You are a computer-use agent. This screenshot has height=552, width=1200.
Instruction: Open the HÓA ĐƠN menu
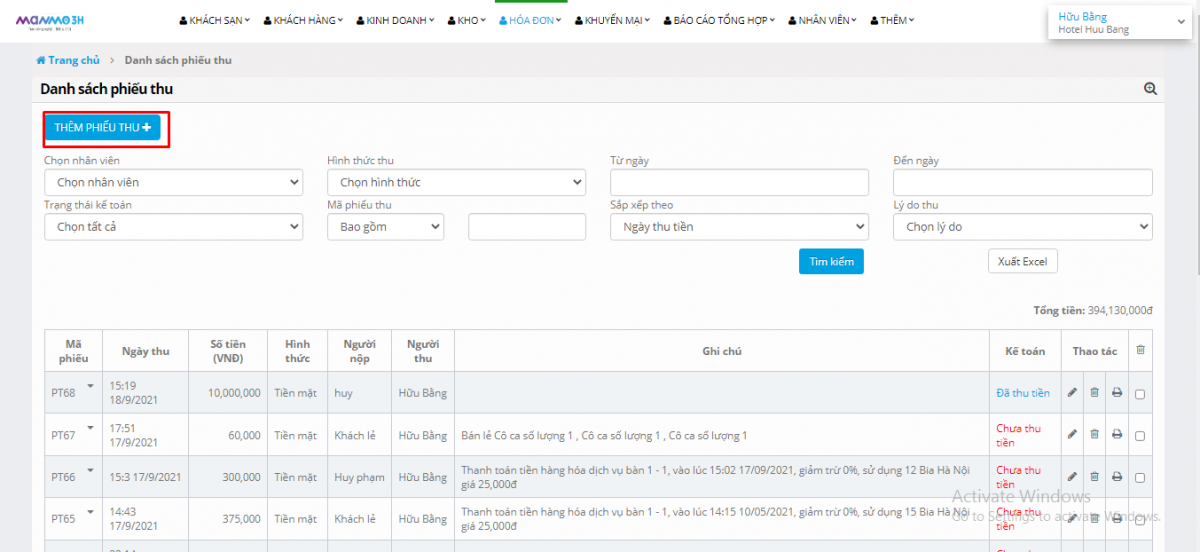[x=532, y=20]
